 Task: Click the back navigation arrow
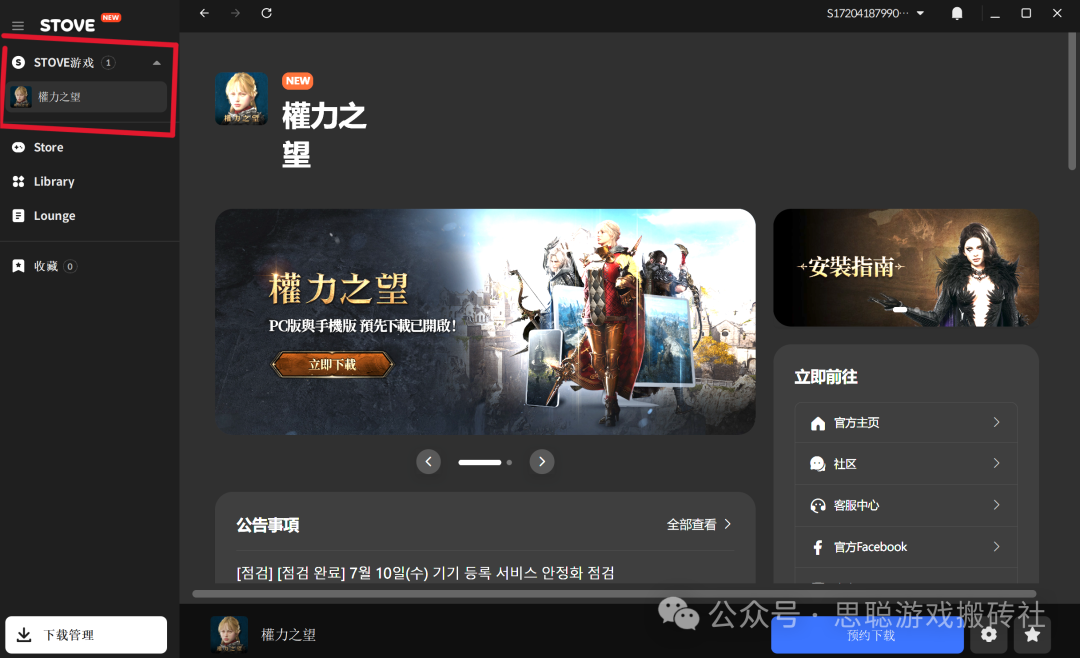(205, 13)
